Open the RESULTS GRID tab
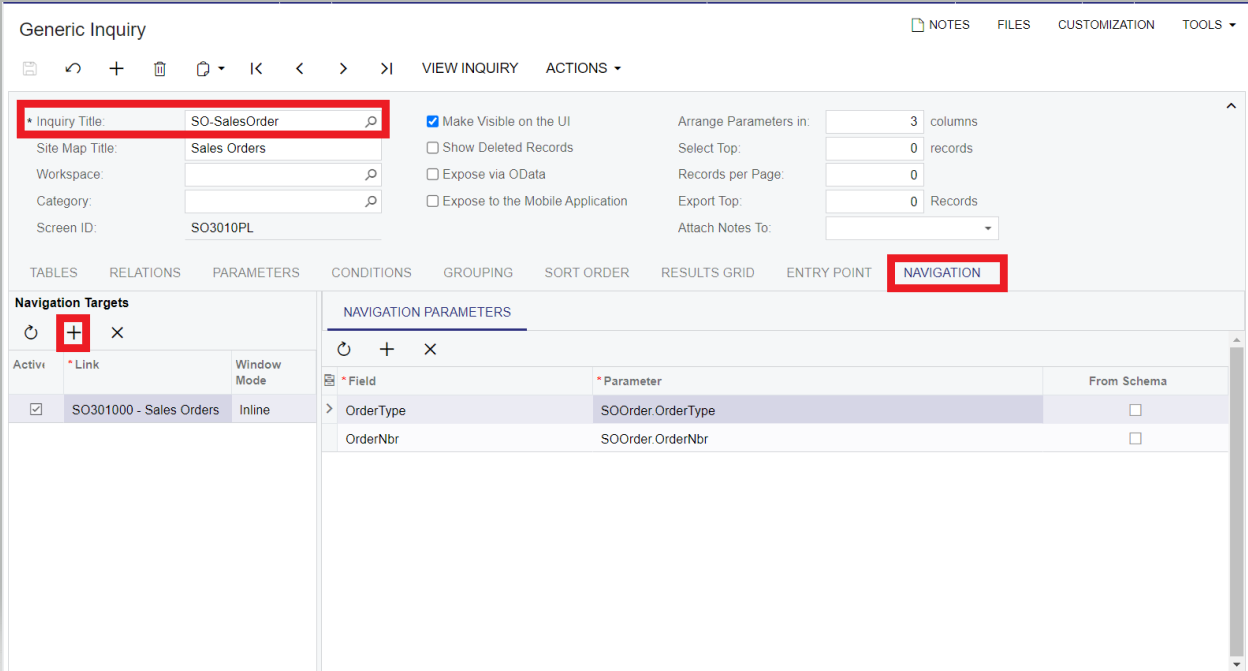 point(707,272)
